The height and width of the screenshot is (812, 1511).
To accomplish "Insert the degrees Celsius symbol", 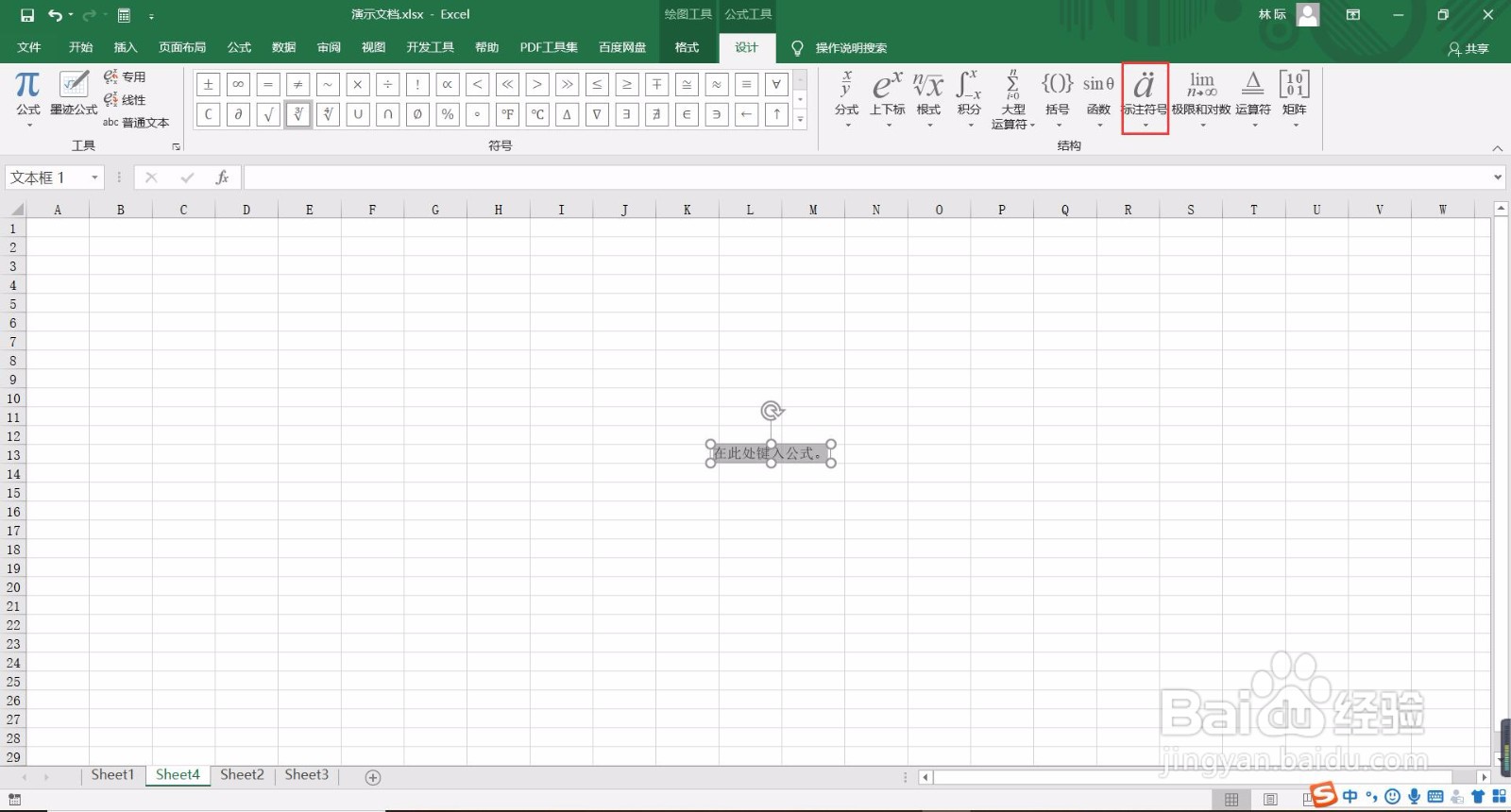I will pyautogui.click(x=537, y=114).
